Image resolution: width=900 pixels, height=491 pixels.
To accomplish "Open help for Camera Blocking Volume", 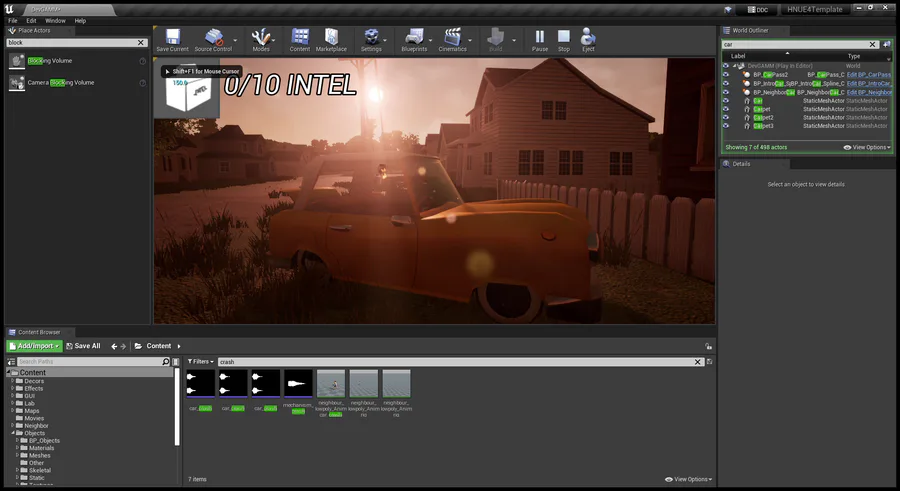I will coord(142,83).
